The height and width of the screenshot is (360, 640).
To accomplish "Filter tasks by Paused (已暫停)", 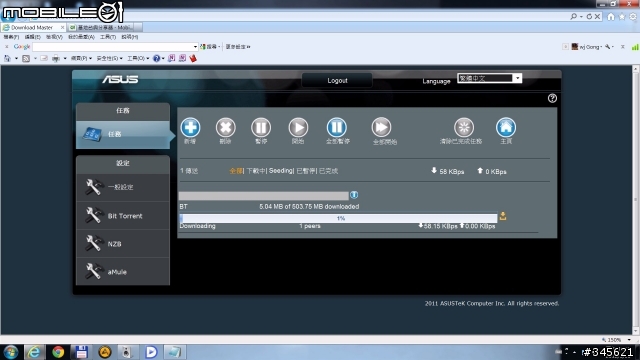I will (306, 171).
